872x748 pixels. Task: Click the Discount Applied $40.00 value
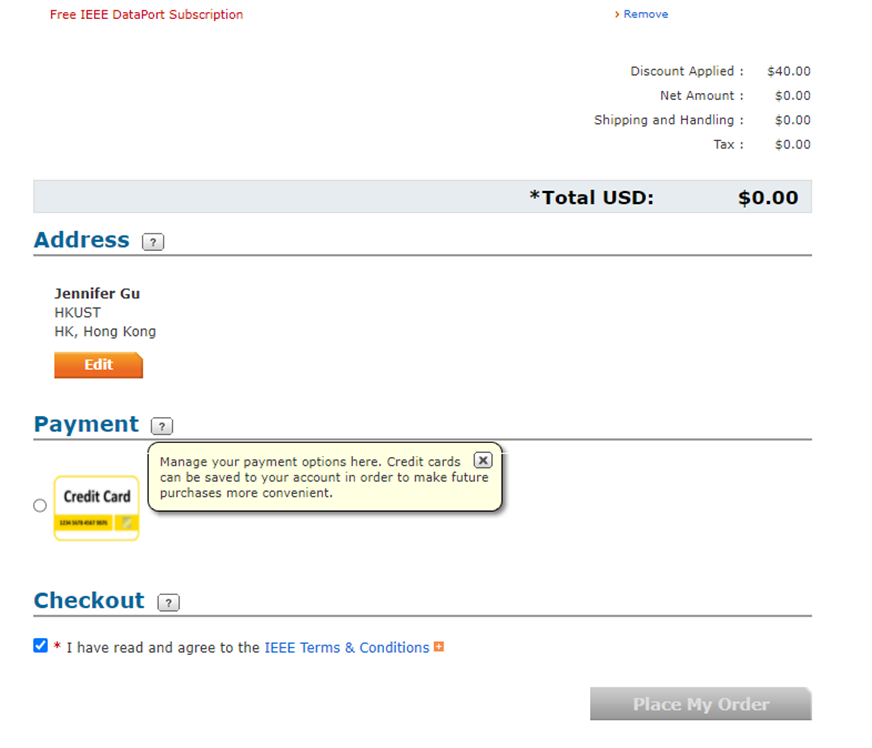coord(788,71)
